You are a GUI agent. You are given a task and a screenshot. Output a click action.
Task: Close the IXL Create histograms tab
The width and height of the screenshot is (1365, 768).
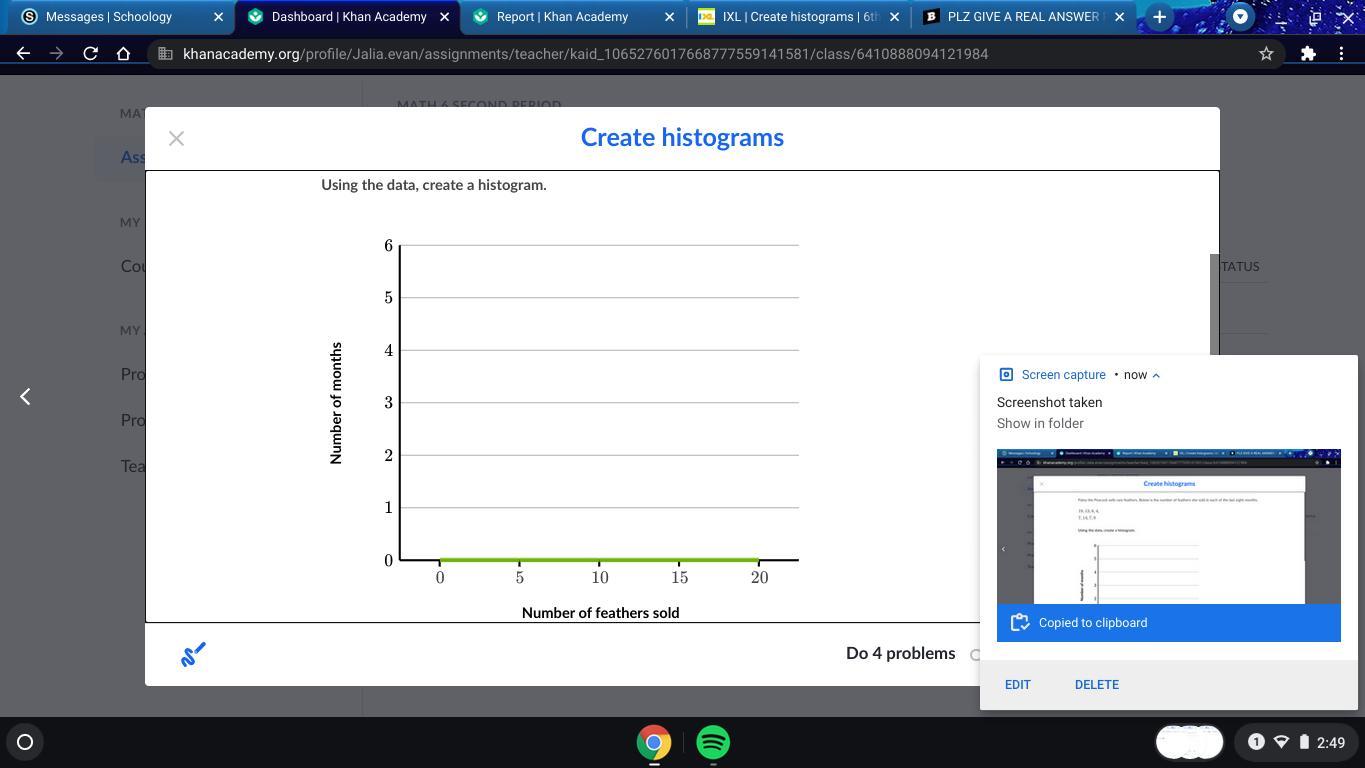point(894,17)
